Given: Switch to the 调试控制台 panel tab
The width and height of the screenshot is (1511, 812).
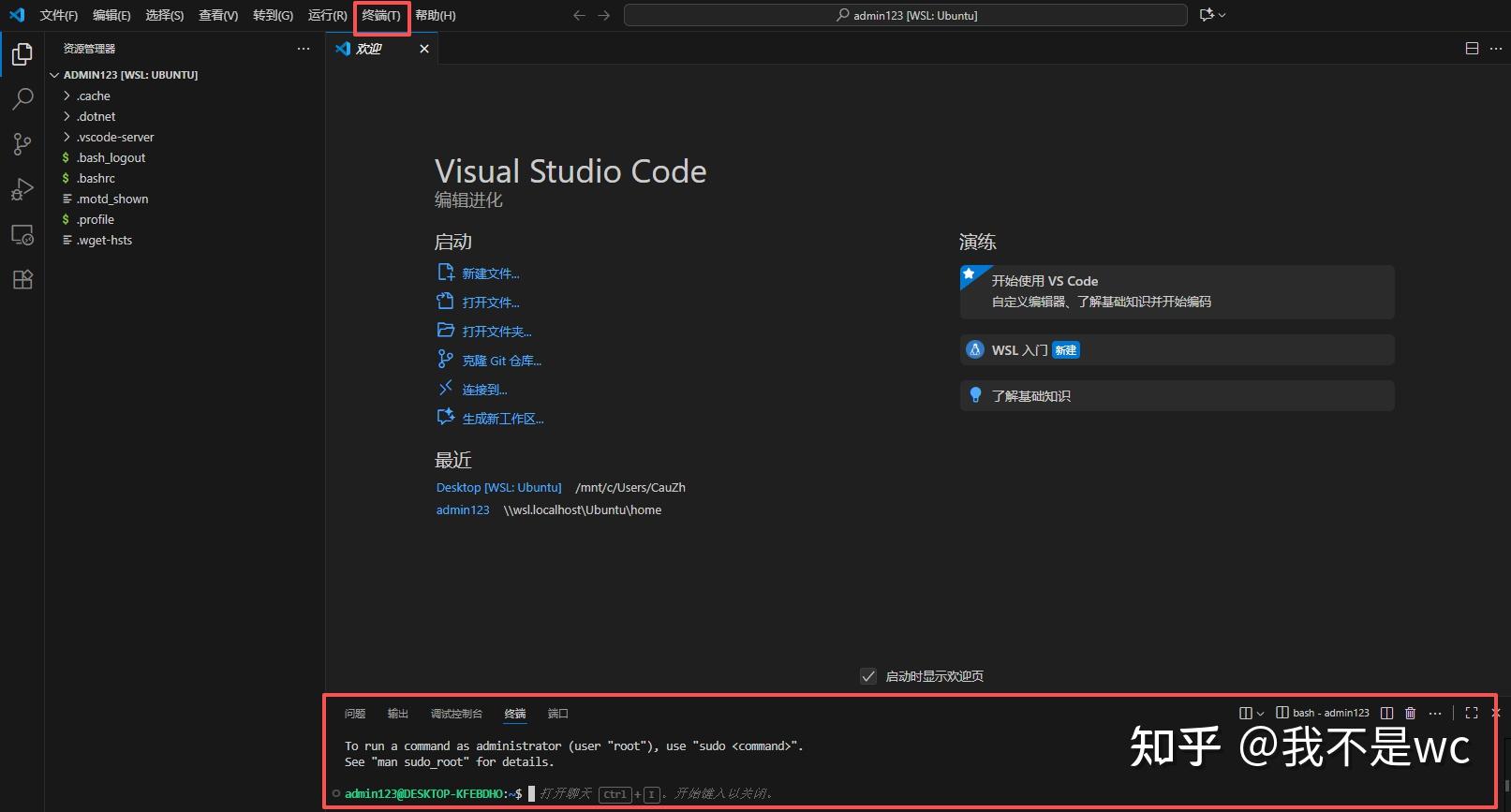Looking at the screenshot, I should point(456,714).
